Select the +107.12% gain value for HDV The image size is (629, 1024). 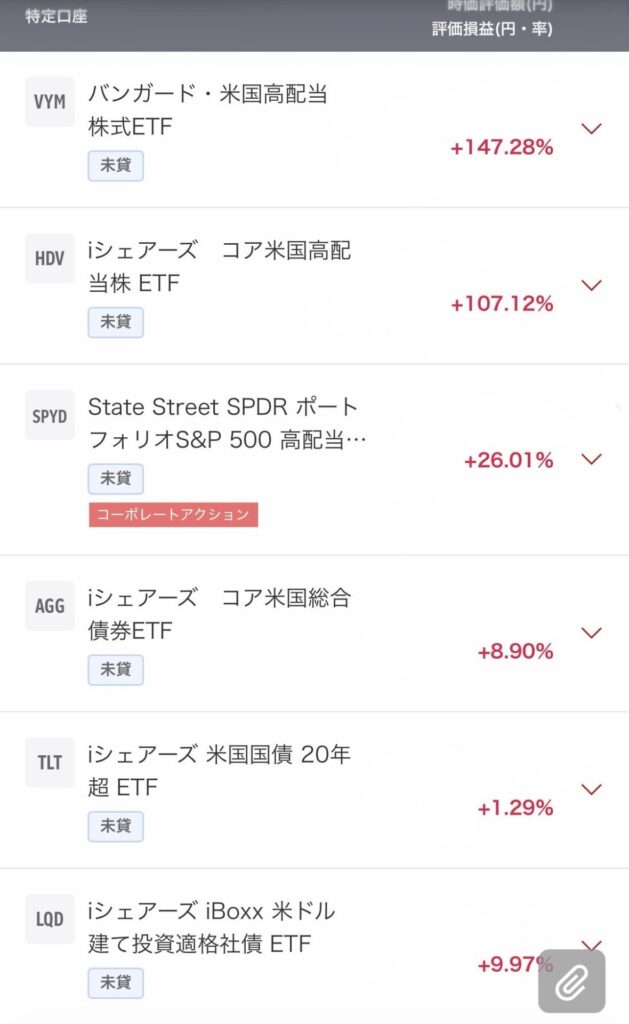click(502, 304)
